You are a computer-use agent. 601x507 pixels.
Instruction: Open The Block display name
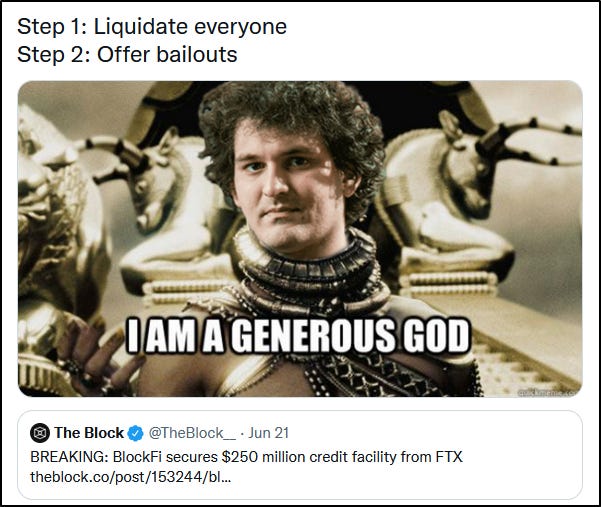coord(89,433)
